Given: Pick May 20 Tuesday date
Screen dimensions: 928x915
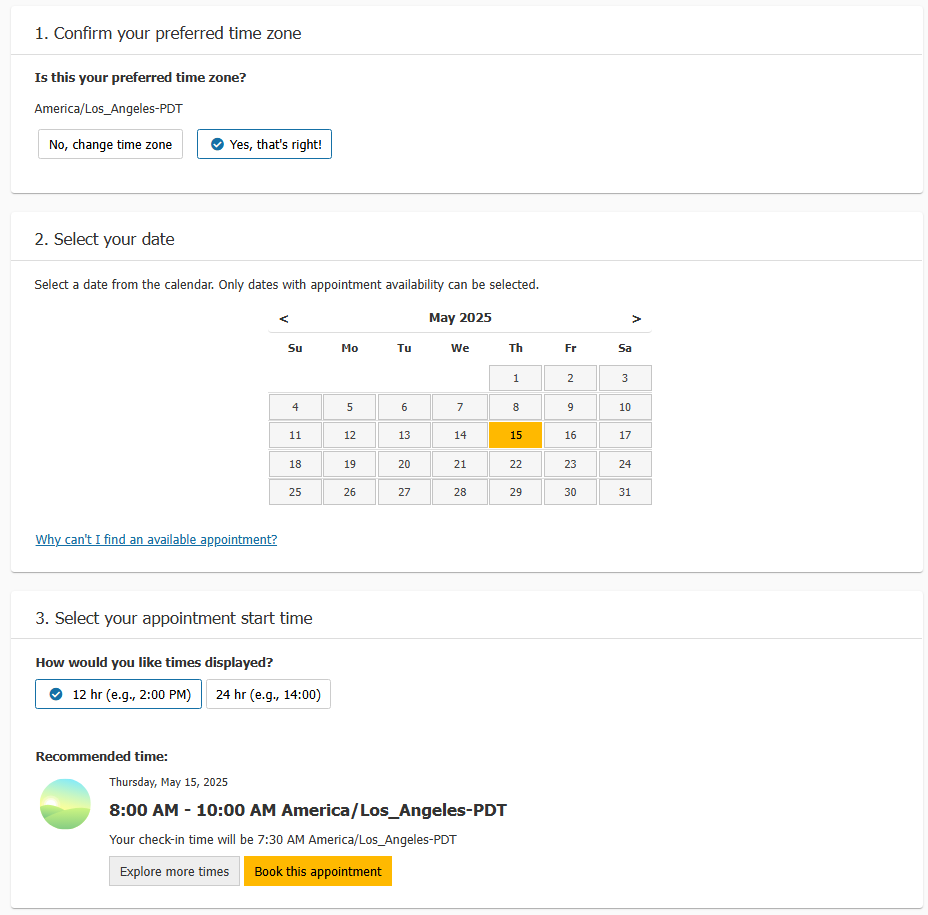Looking at the screenshot, I should click(404, 464).
